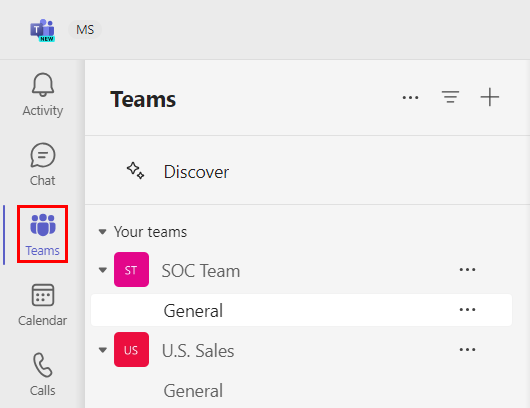Open more options for SOC Team
Screen dimensions: 530x408
pyautogui.click(x=467, y=269)
